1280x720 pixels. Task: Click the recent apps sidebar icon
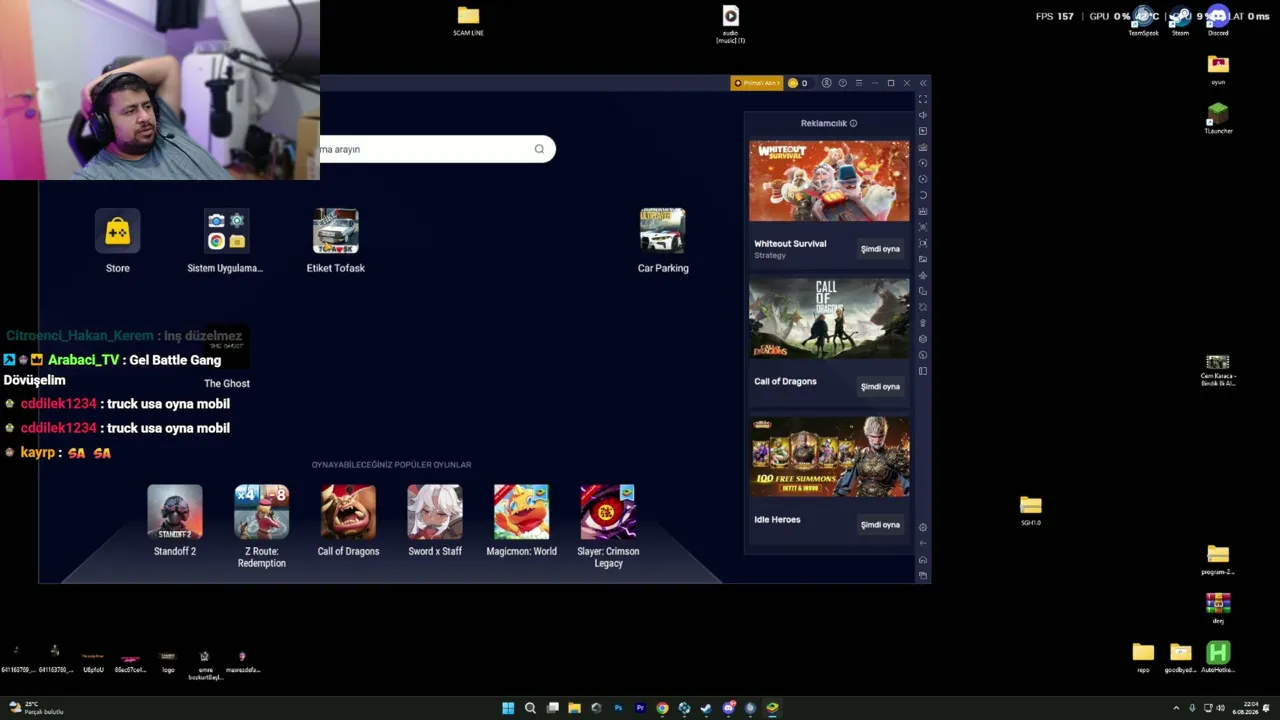[x=923, y=575]
